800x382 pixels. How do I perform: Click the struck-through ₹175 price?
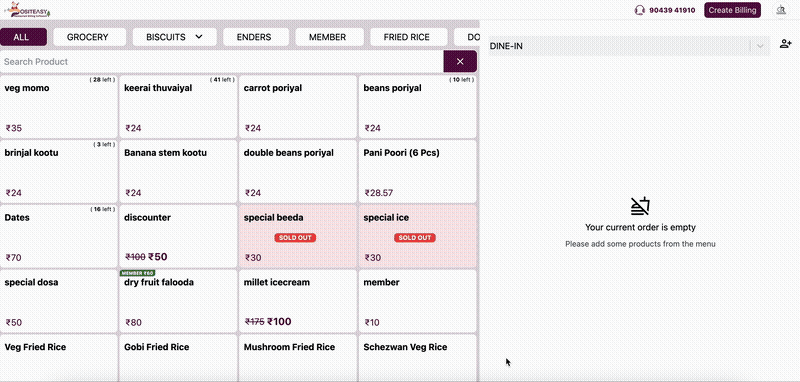255,322
